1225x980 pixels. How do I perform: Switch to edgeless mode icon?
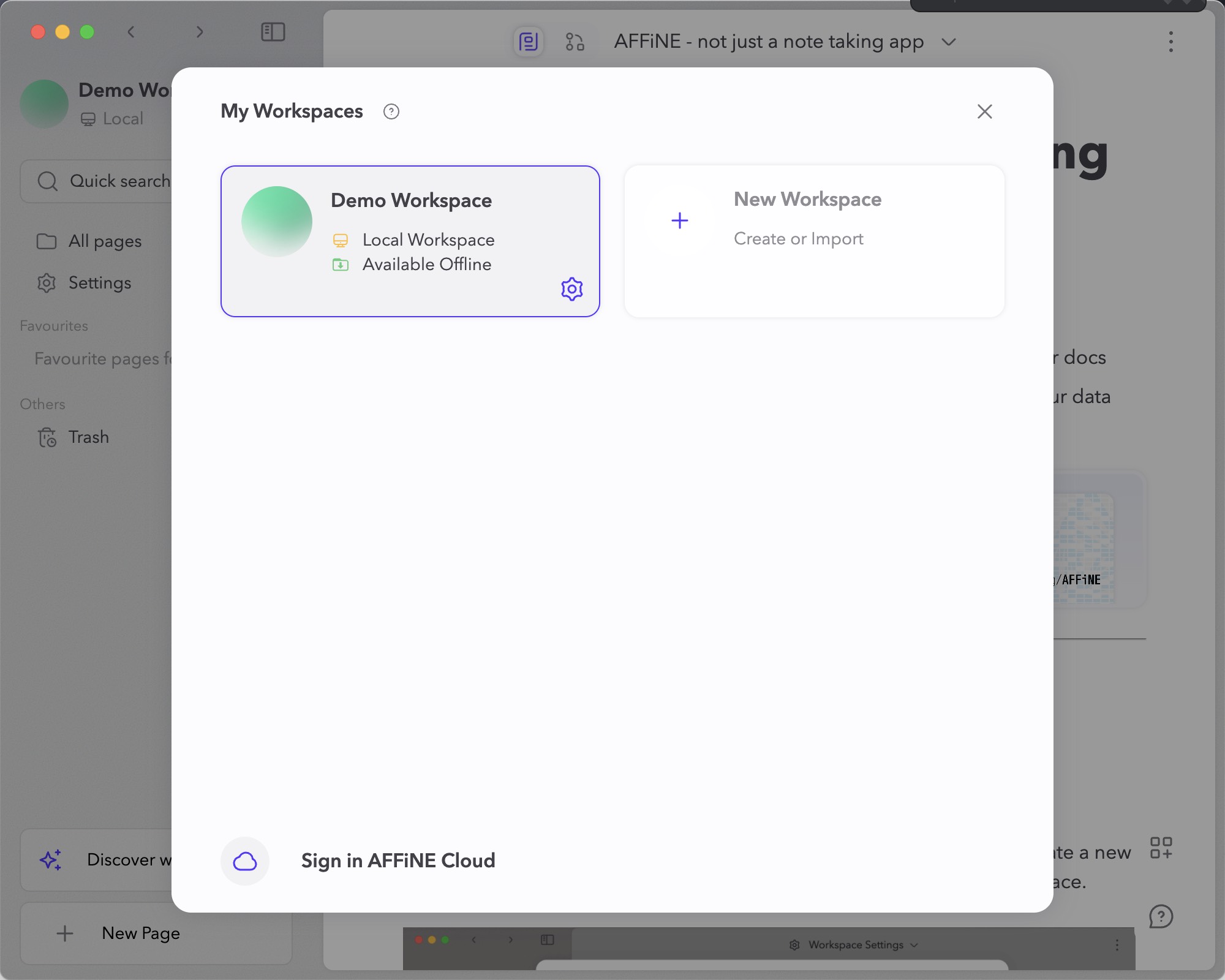[575, 42]
